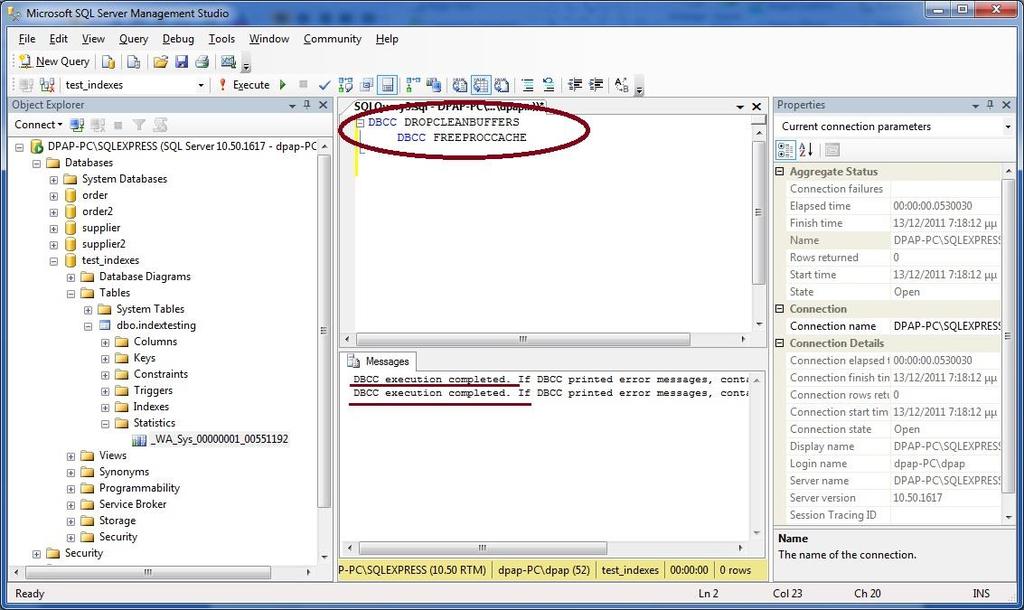Open the Community menu
The image size is (1024, 610).
(332, 39)
